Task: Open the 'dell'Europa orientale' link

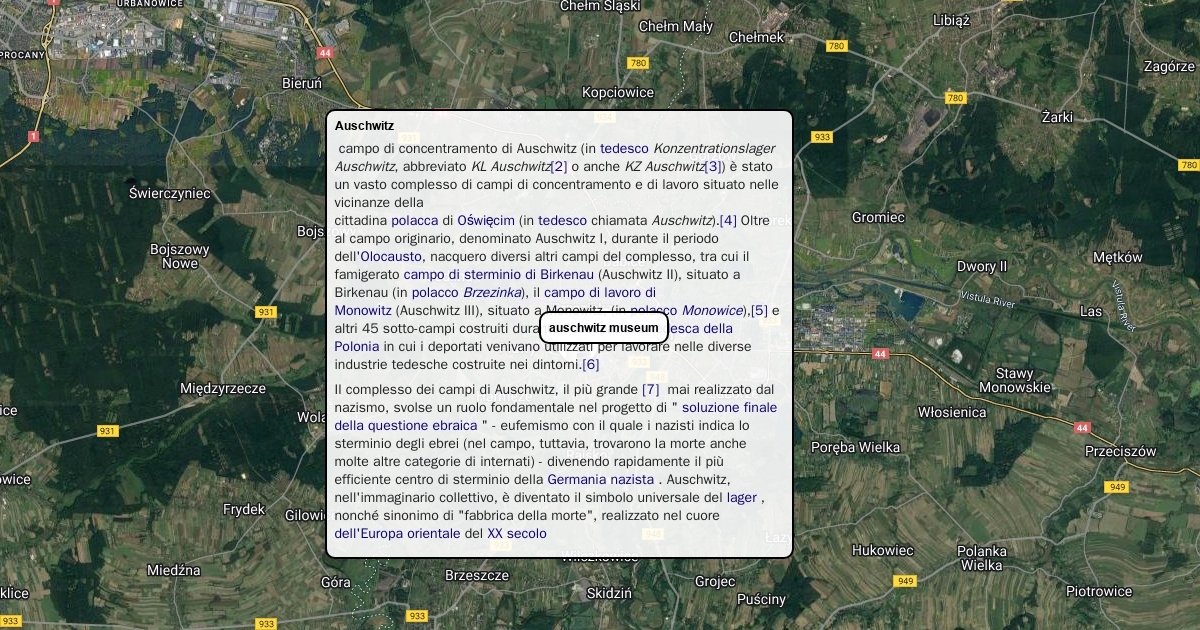Action: click(x=397, y=533)
